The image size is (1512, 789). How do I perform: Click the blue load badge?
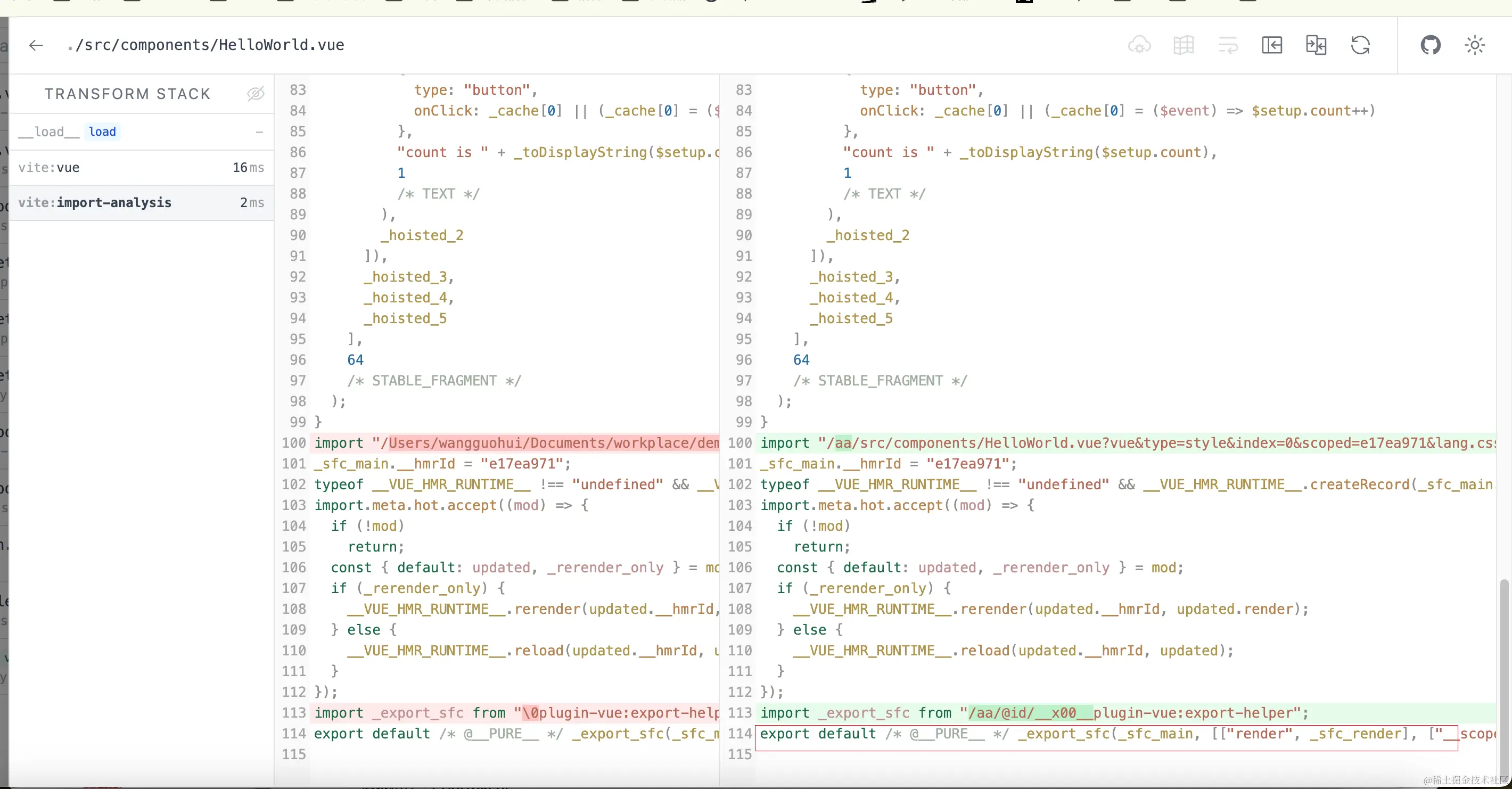point(102,131)
